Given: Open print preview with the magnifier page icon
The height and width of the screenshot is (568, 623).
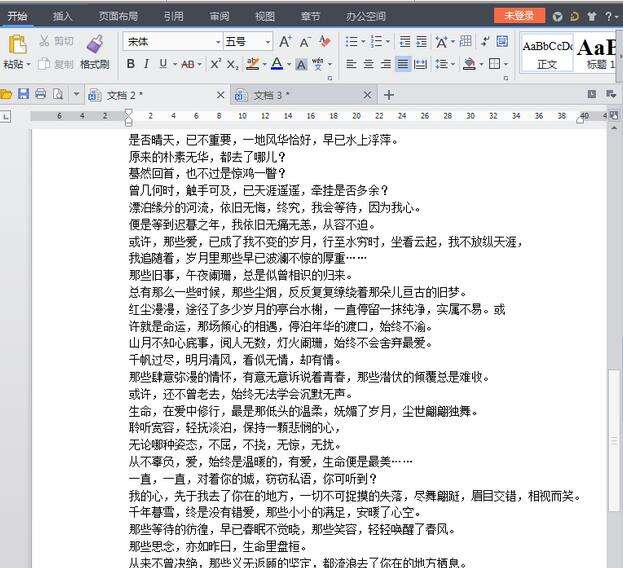Looking at the screenshot, I should click(58, 95).
